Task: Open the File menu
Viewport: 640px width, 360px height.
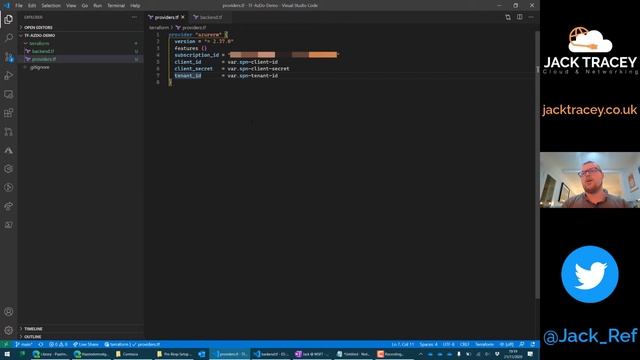Action: click(x=19, y=6)
